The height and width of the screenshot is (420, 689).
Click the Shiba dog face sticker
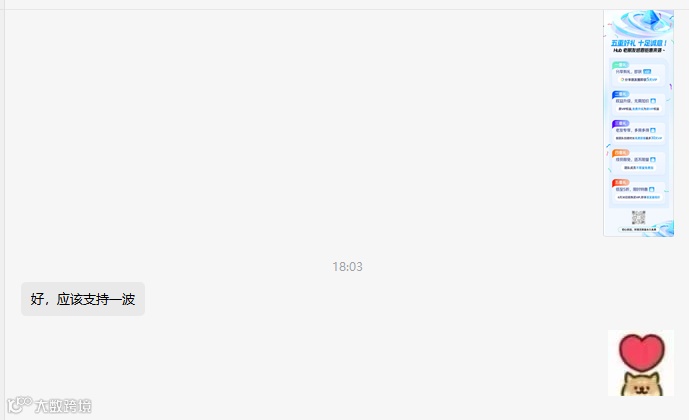[x=641, y=384]
